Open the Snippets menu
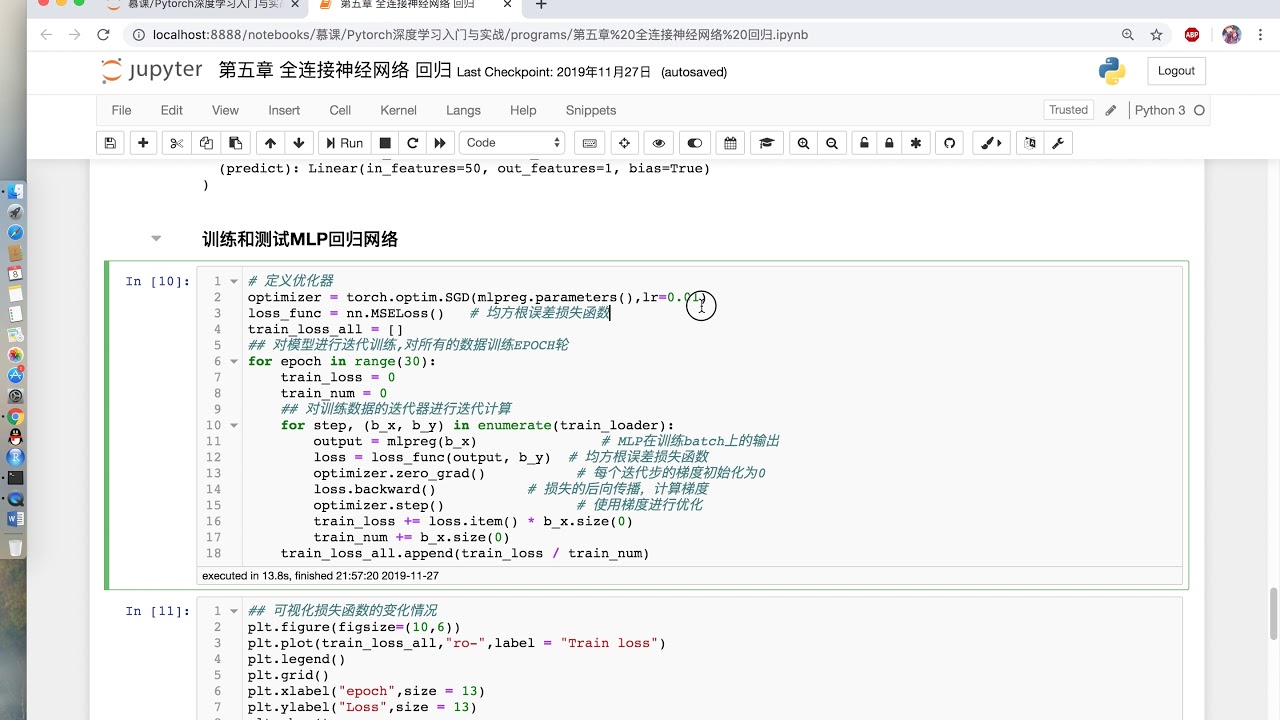The height and width of the screenshot is (720, 1280). [591, 110]
